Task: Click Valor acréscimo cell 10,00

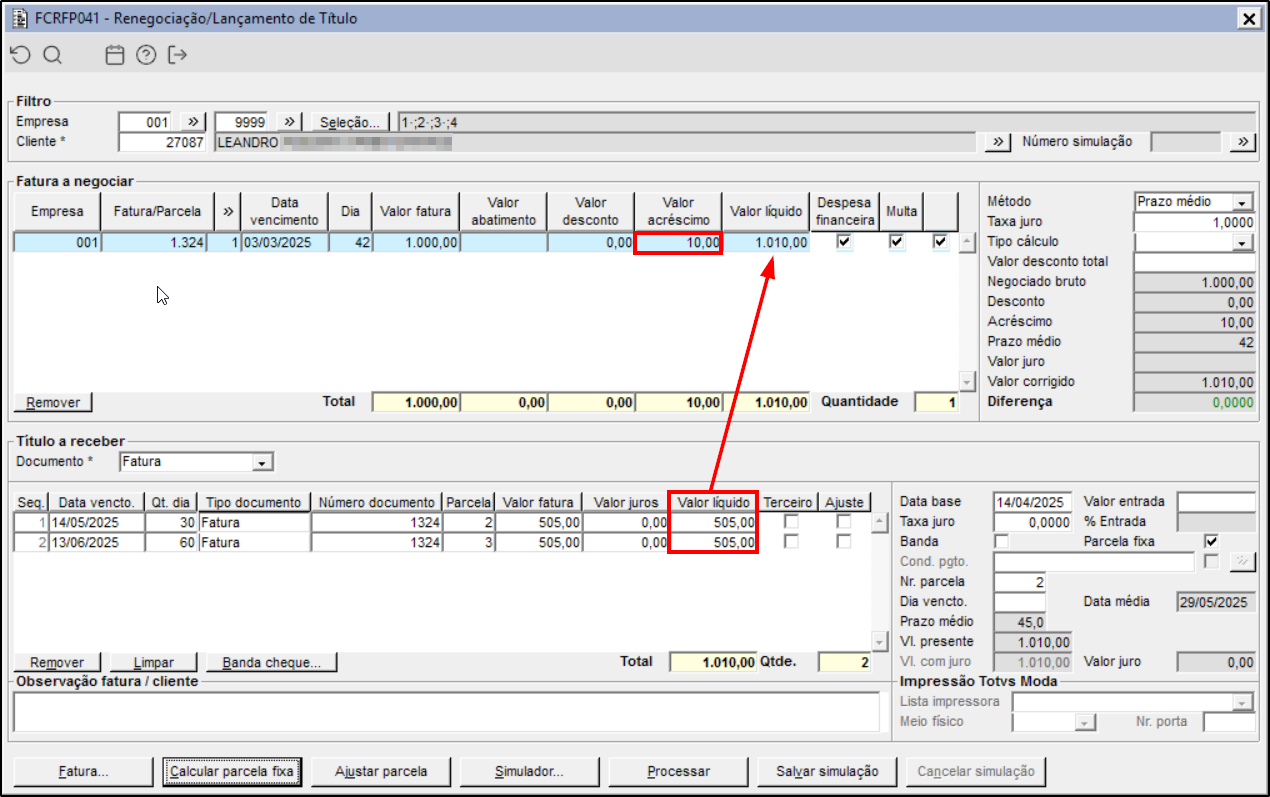Action: [678, 242]
